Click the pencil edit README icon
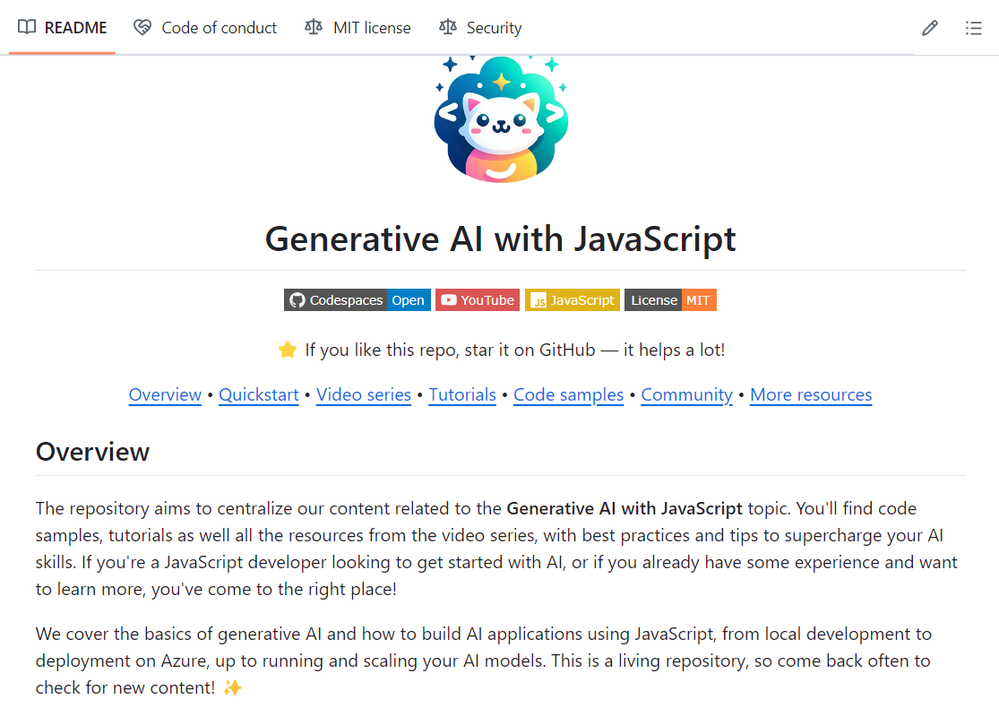Viewport: 999px width, 718px height. tap(930, 28)
